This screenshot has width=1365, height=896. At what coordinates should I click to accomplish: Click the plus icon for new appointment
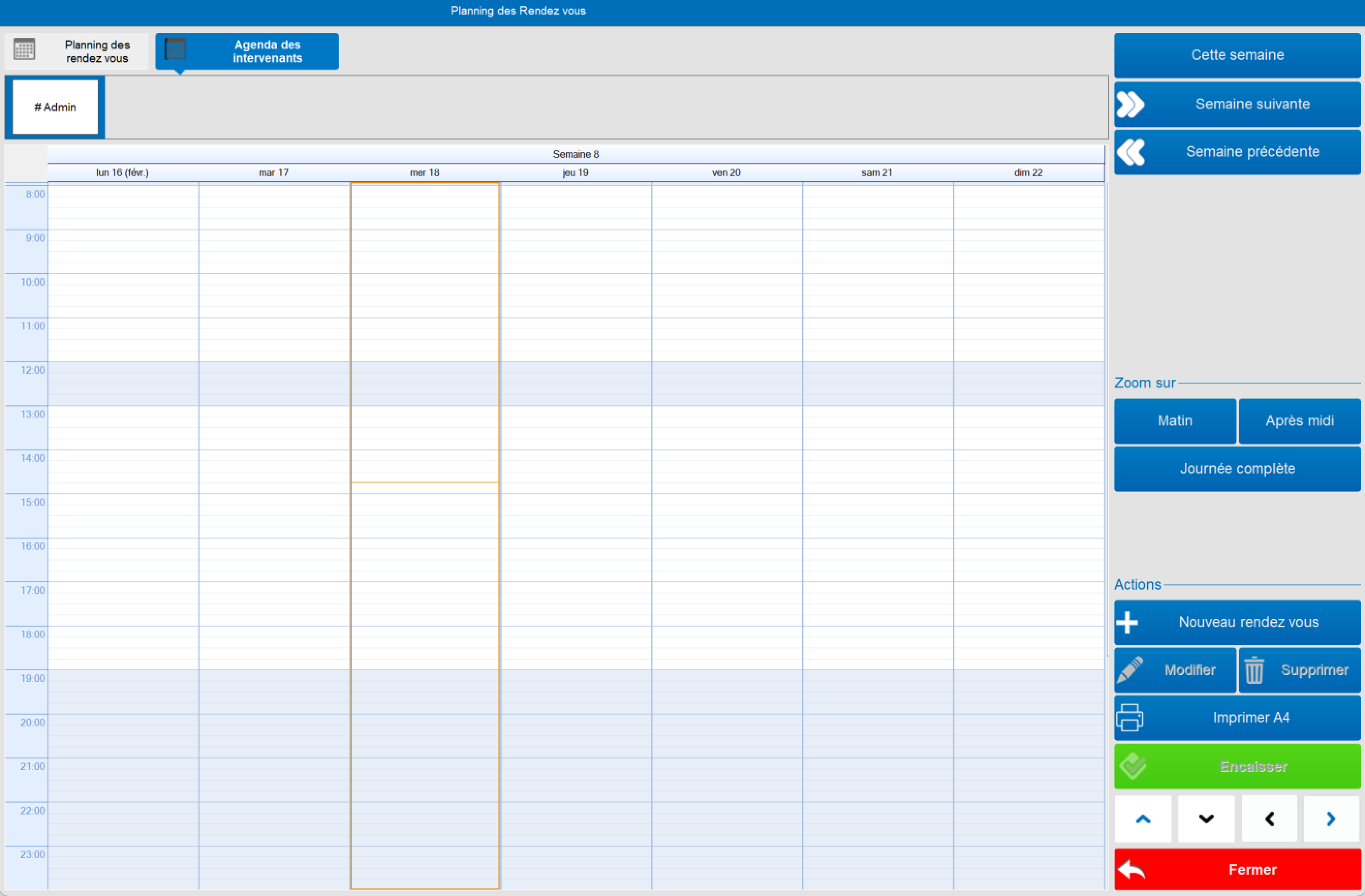point(1128,622)
